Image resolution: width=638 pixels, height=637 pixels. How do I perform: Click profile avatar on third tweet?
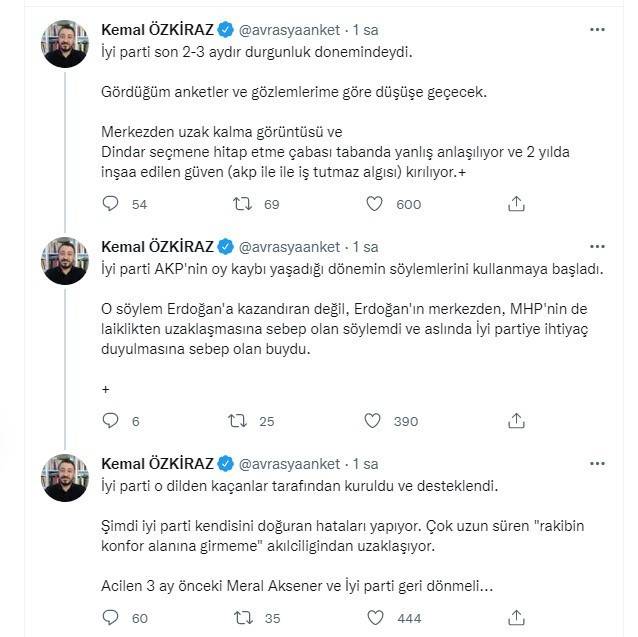click(63, 477)
